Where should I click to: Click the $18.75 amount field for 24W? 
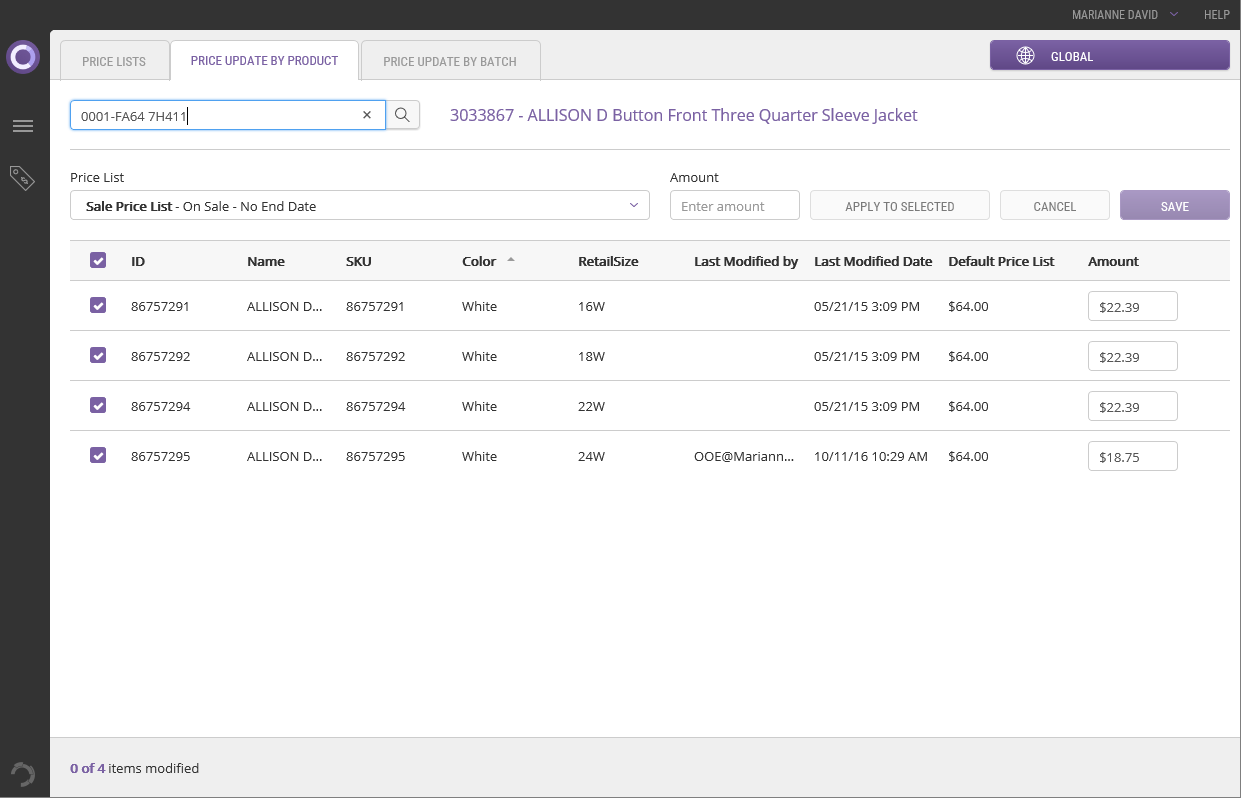coord(1132,456)
